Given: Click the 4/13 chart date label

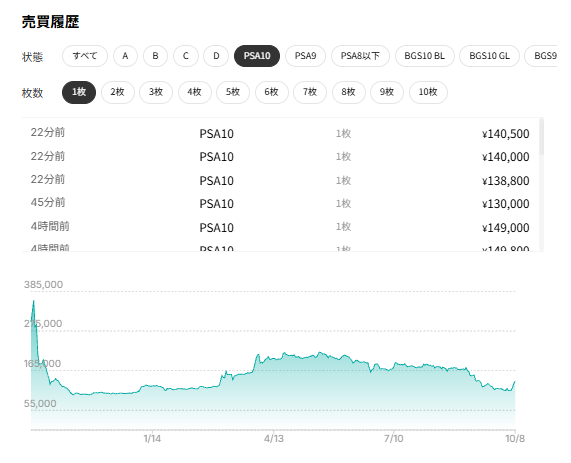Looking at the screenshot, I should (x=274, y=438).
